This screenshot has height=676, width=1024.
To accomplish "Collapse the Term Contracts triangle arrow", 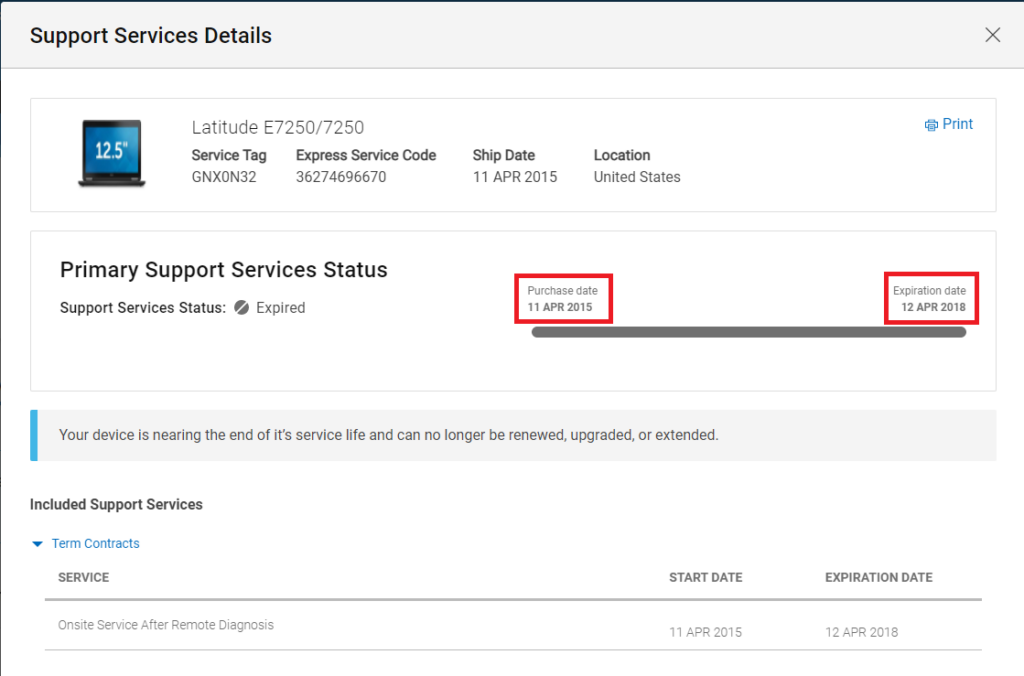I will point(38,544).
